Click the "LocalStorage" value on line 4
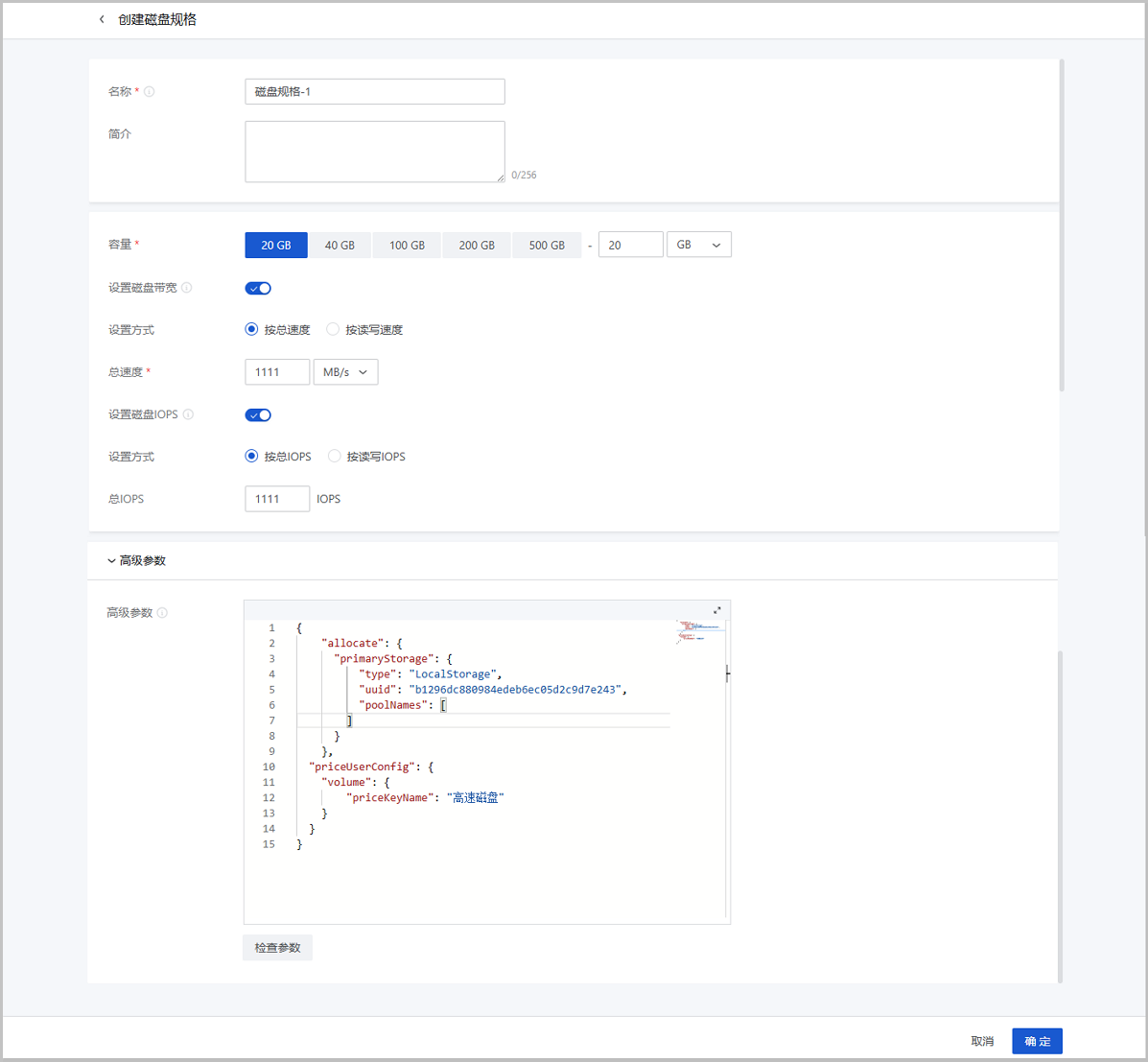The image size is (1148, 1062). click(454, 673)
